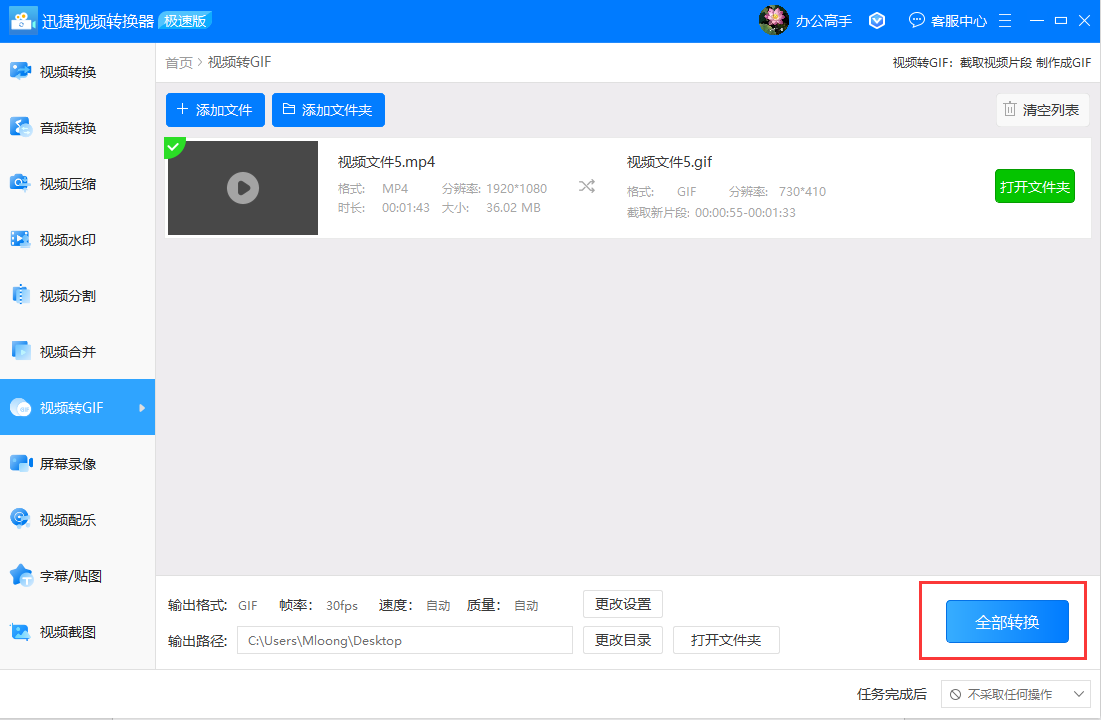Image resolution: width=1101 pixels, height=720 pixels.
Task: Open 客服中心 customer service chat
Action: 948,20
